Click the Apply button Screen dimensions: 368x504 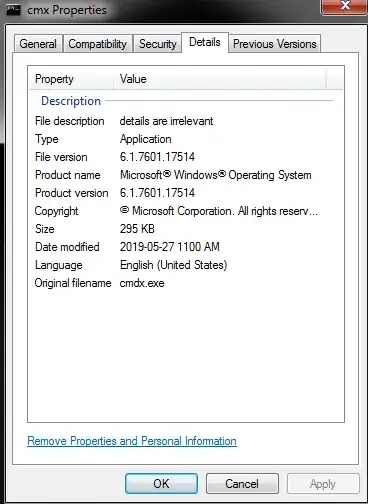click(323, 483)
